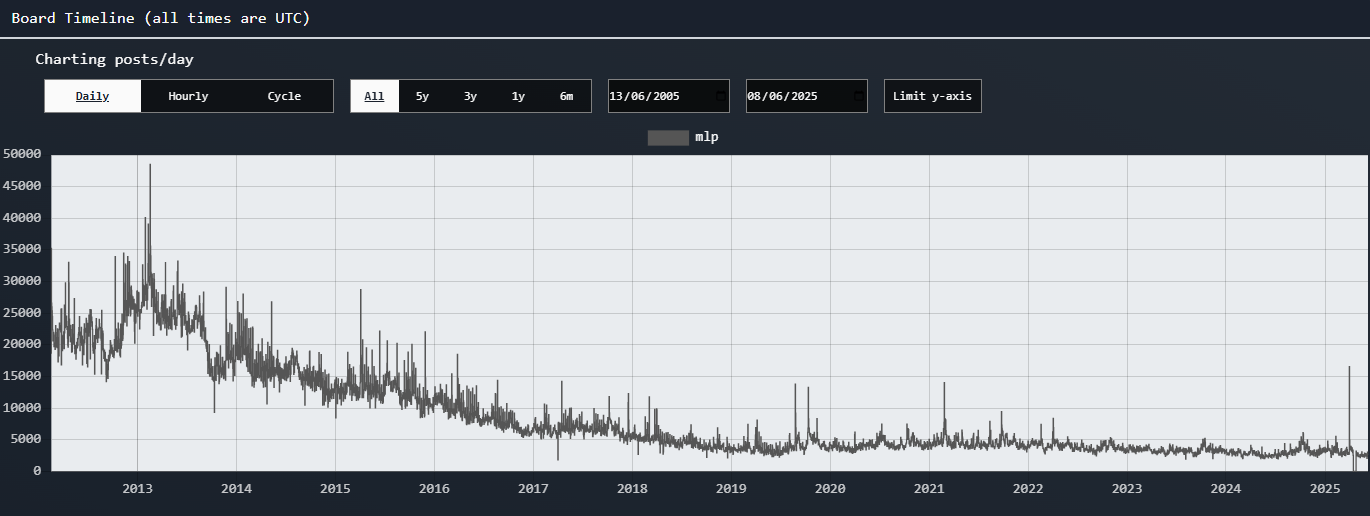Click the start date field 13/06/2005
The width and height of the screenshot is (1370, 516).
[x=669, y=96]
